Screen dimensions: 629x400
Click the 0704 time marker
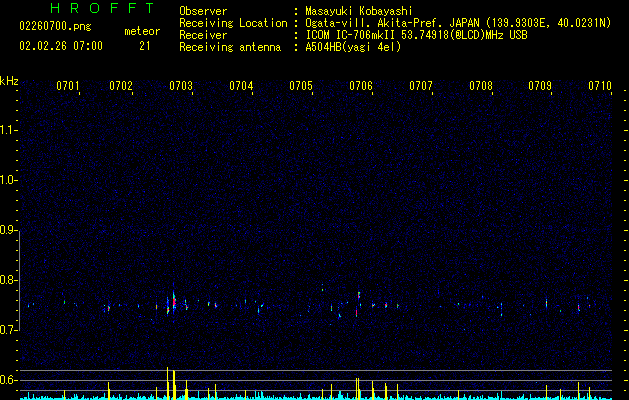(241, 86)
